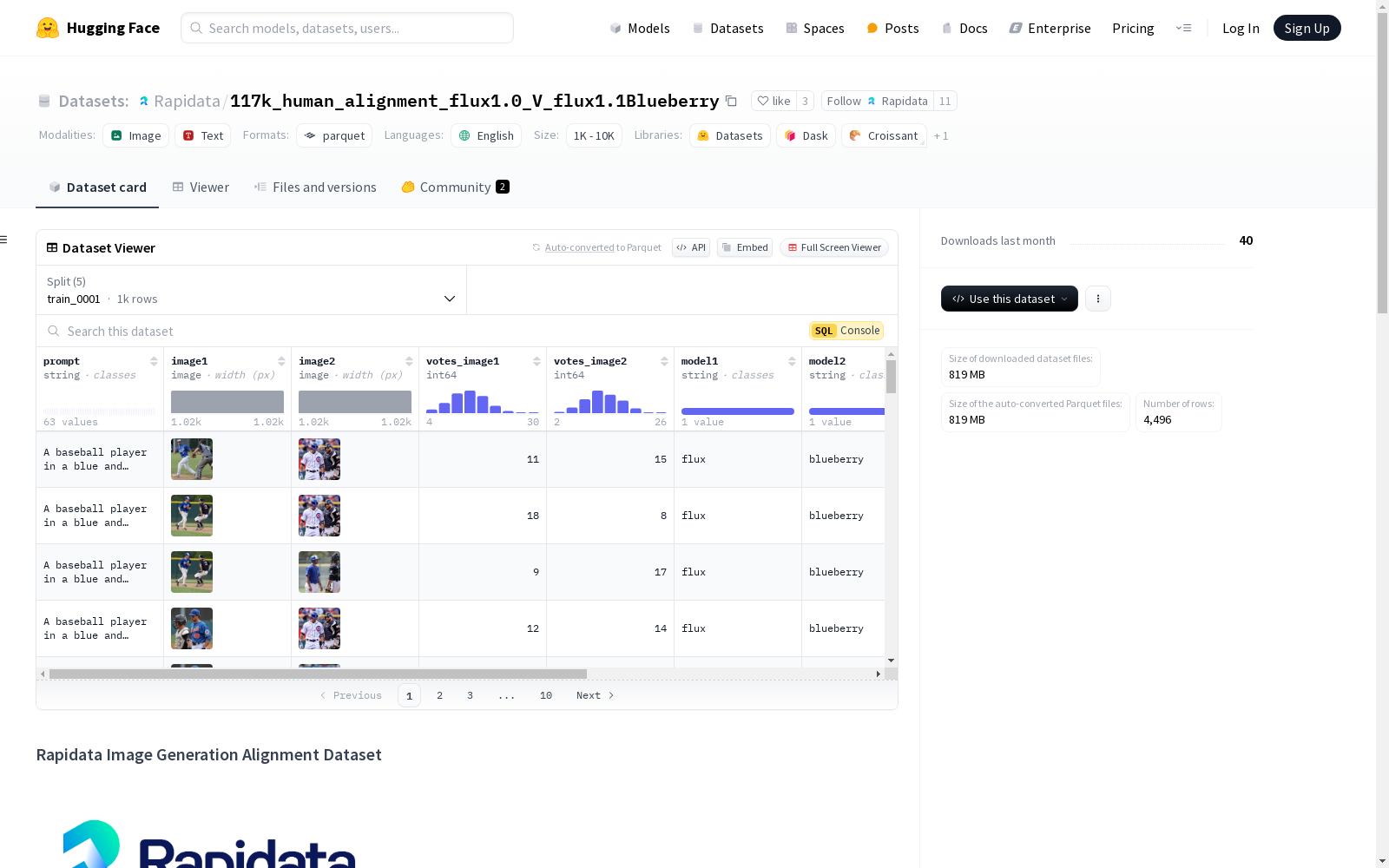Go to the Datasets nav item
Viewport: 1389px width, 868px height.
coord(727,28)
